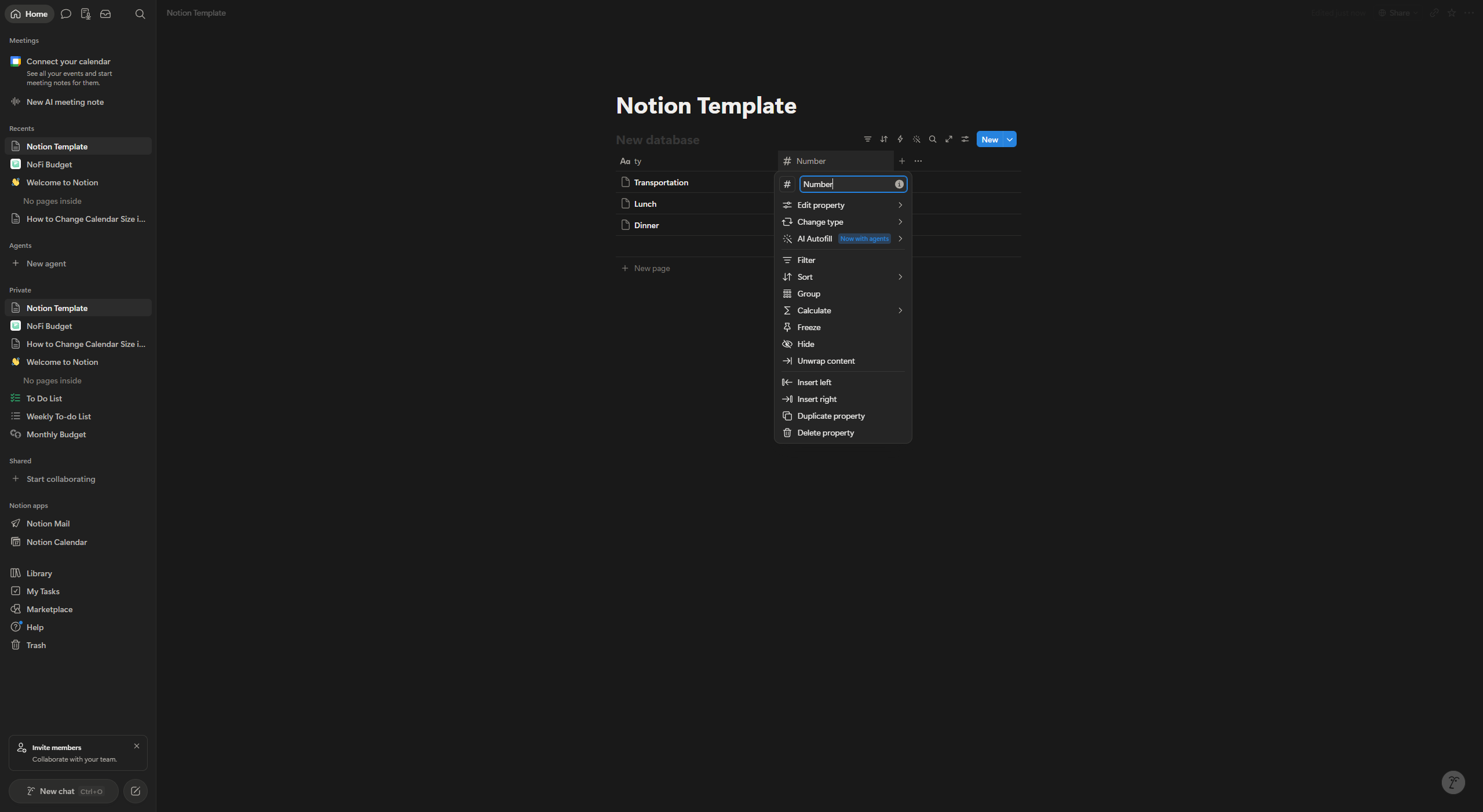Choose Duplicate property
Image resolution: width=1483 pixels, height=812 pixels.
[843, 416]
